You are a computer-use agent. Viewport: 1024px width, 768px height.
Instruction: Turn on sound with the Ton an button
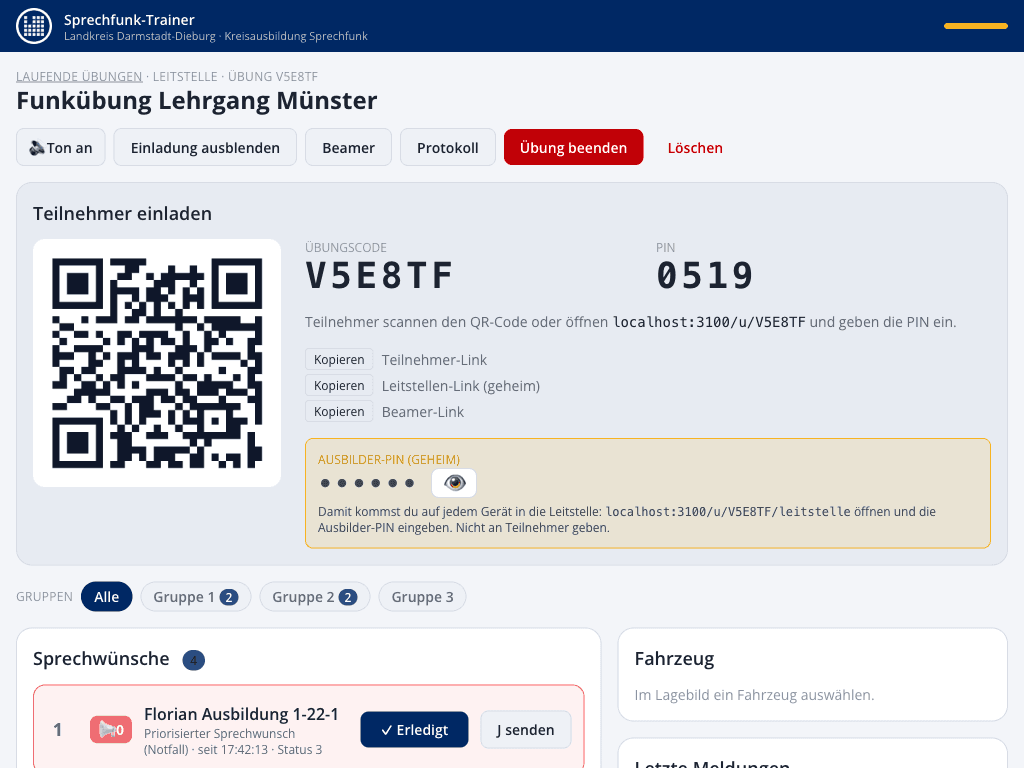(61, 148)
